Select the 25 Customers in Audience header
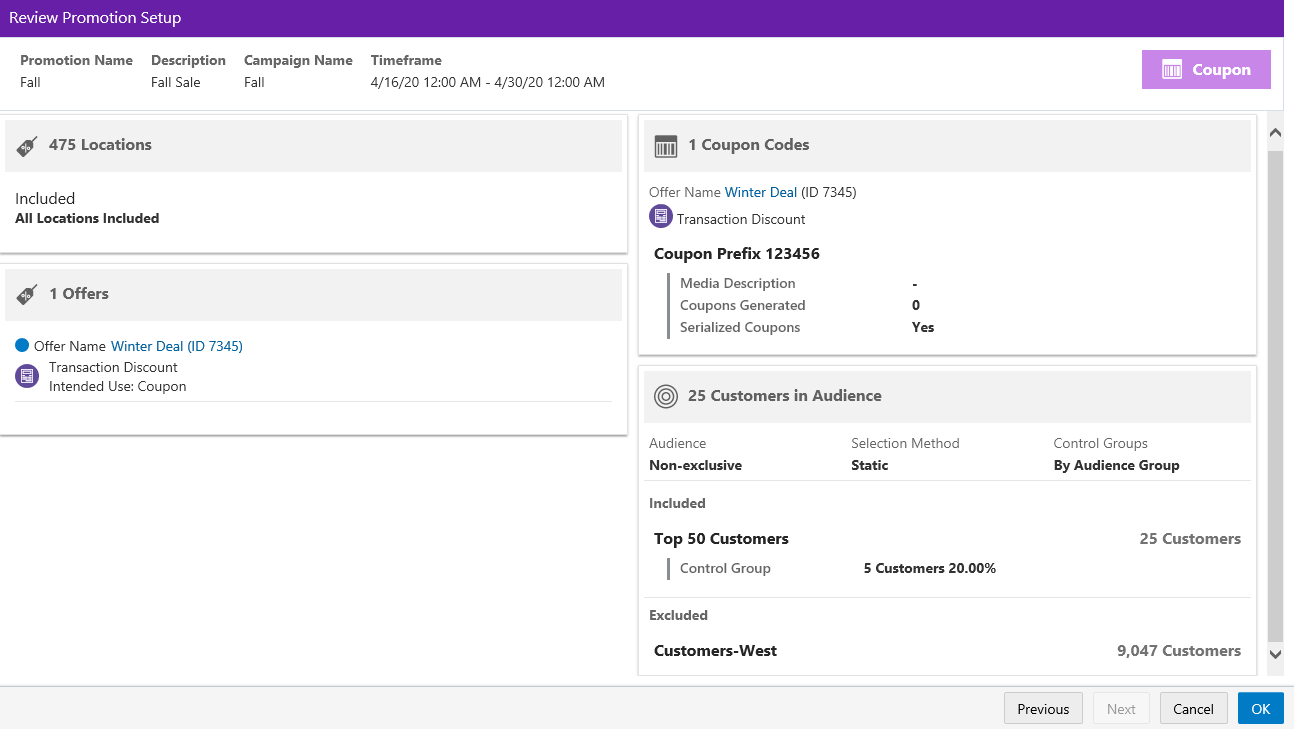This screenshot has width=1294, height=730. click(x=948, y=396)
